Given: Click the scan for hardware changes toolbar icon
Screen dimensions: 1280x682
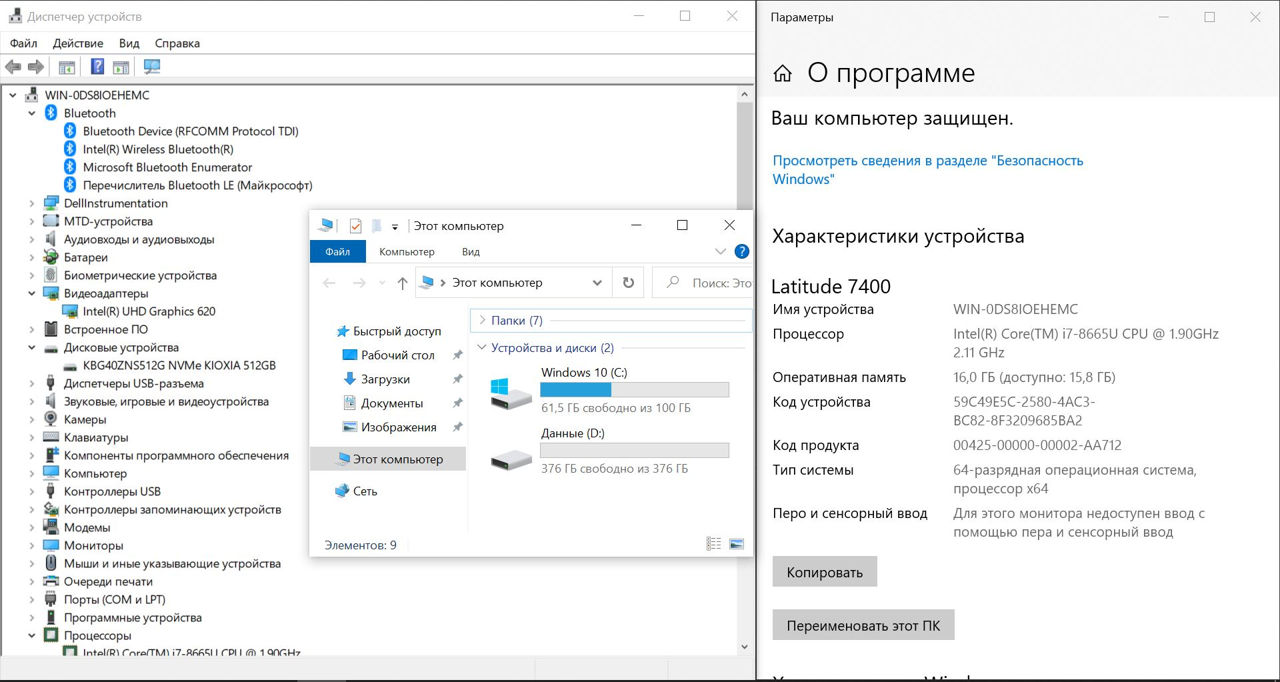Looking at the screenshot, I should (x=152, y=67).
